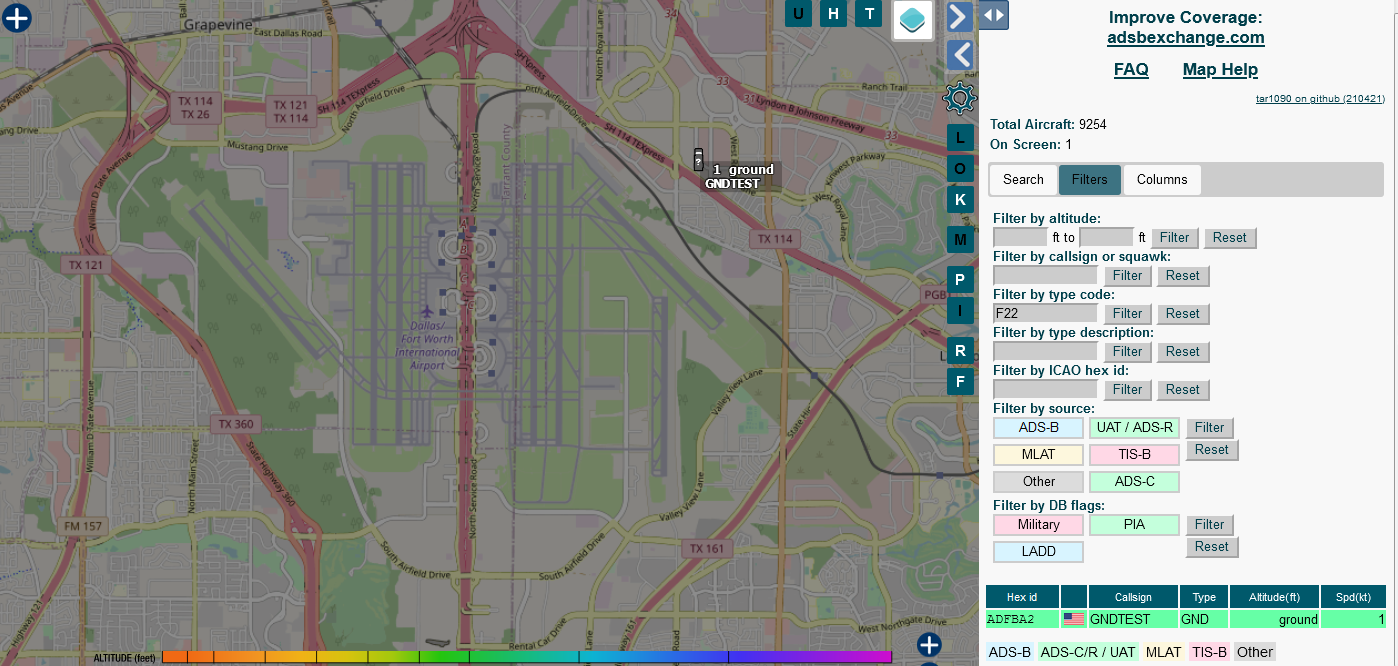Focus the callsign or squawk input field
Viewport: 1398px width, 666px height.
[x=1045, y=276]
